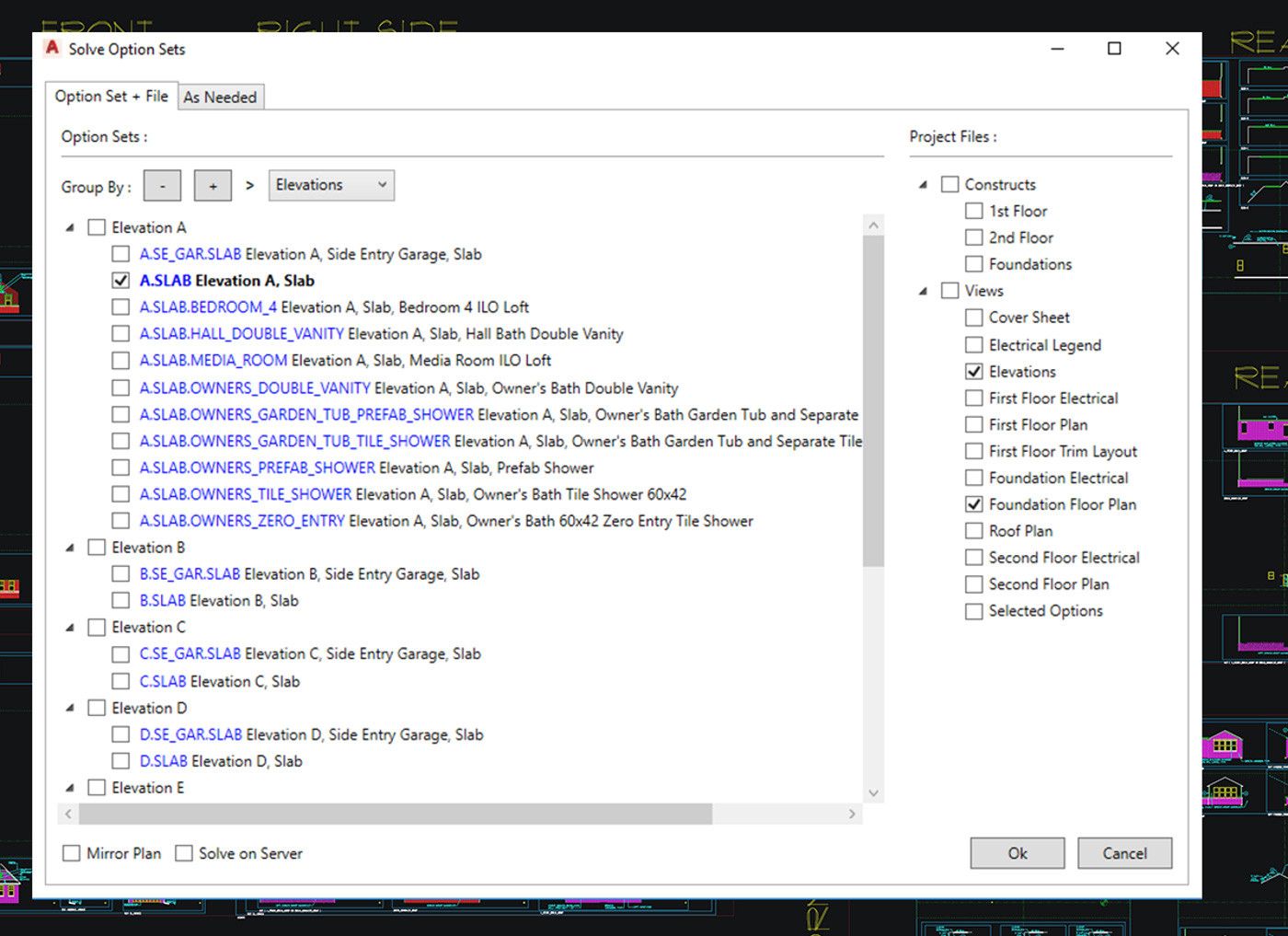
Task: Collapse the Constructs tree node
Action: coord(923,185)
